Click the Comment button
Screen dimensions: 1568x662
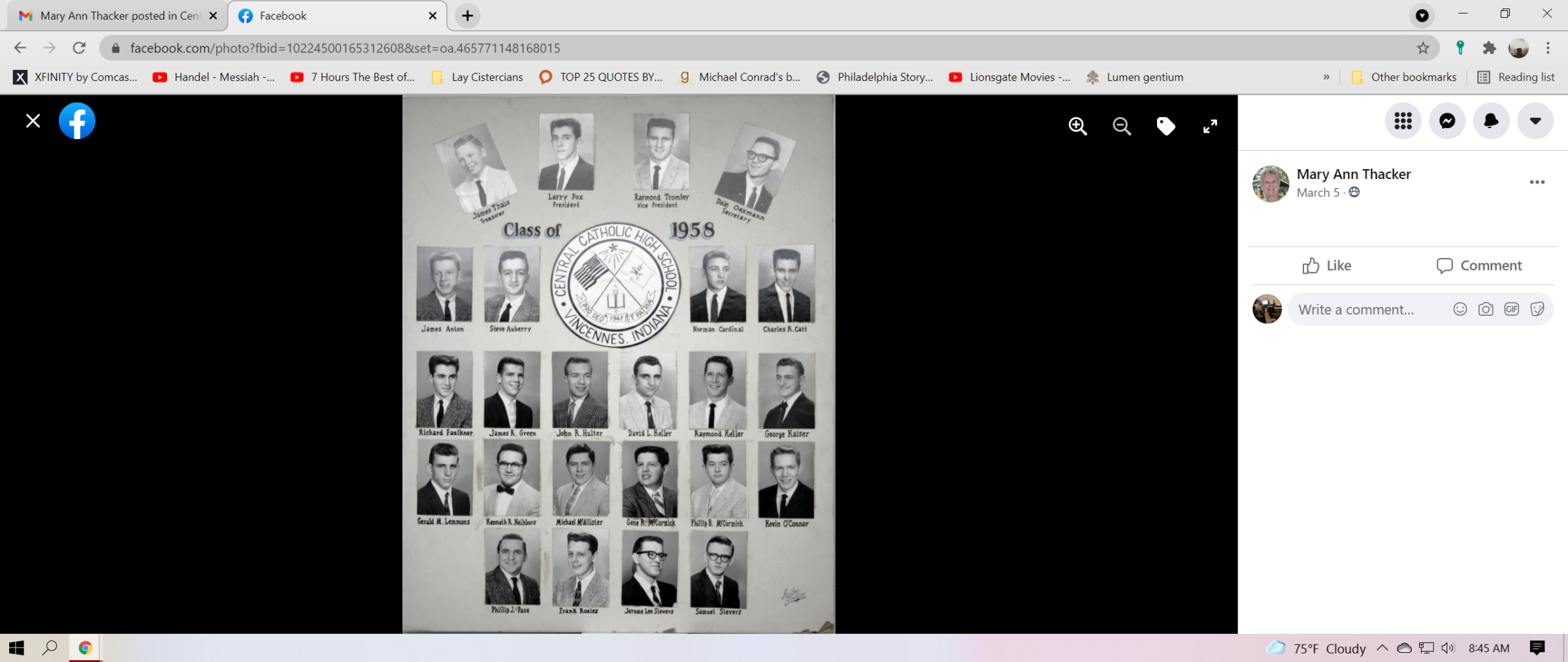(x=1479, y=265)
